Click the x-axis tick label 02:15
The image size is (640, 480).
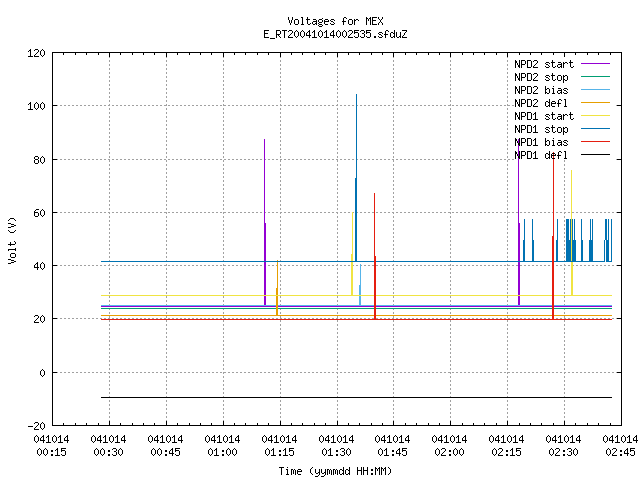coord(507,452)
